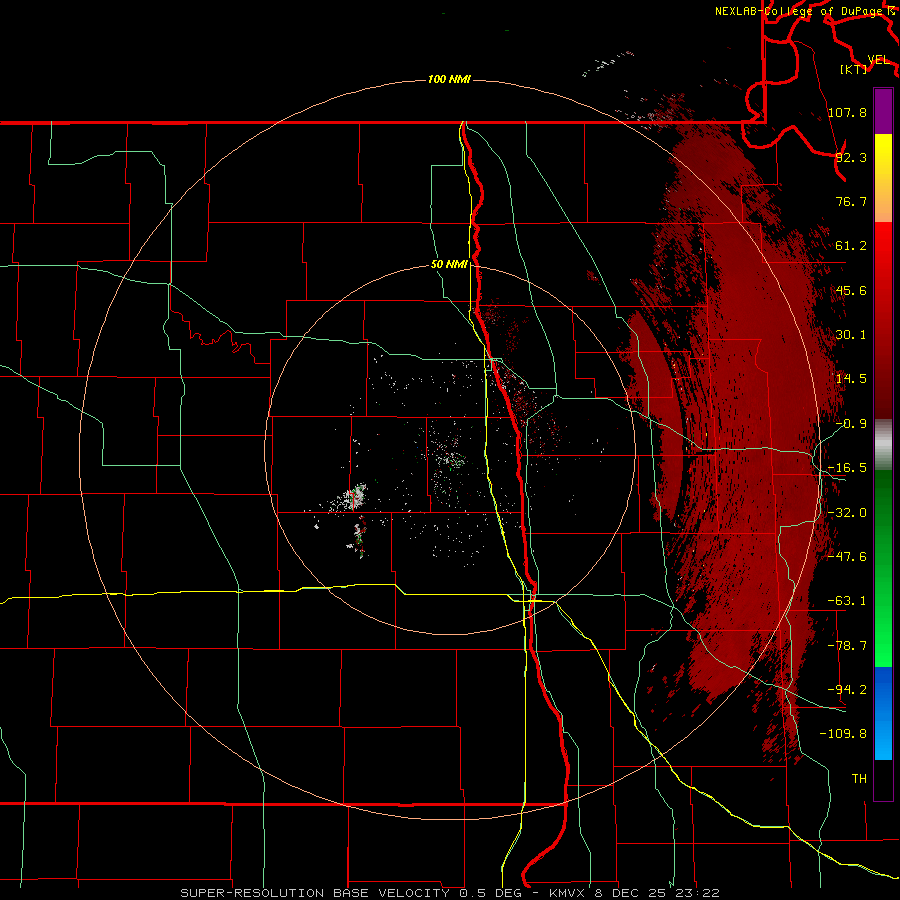Click the -32.0 velocity scale value
900x900 pixels.
click(x=847, y=513)
